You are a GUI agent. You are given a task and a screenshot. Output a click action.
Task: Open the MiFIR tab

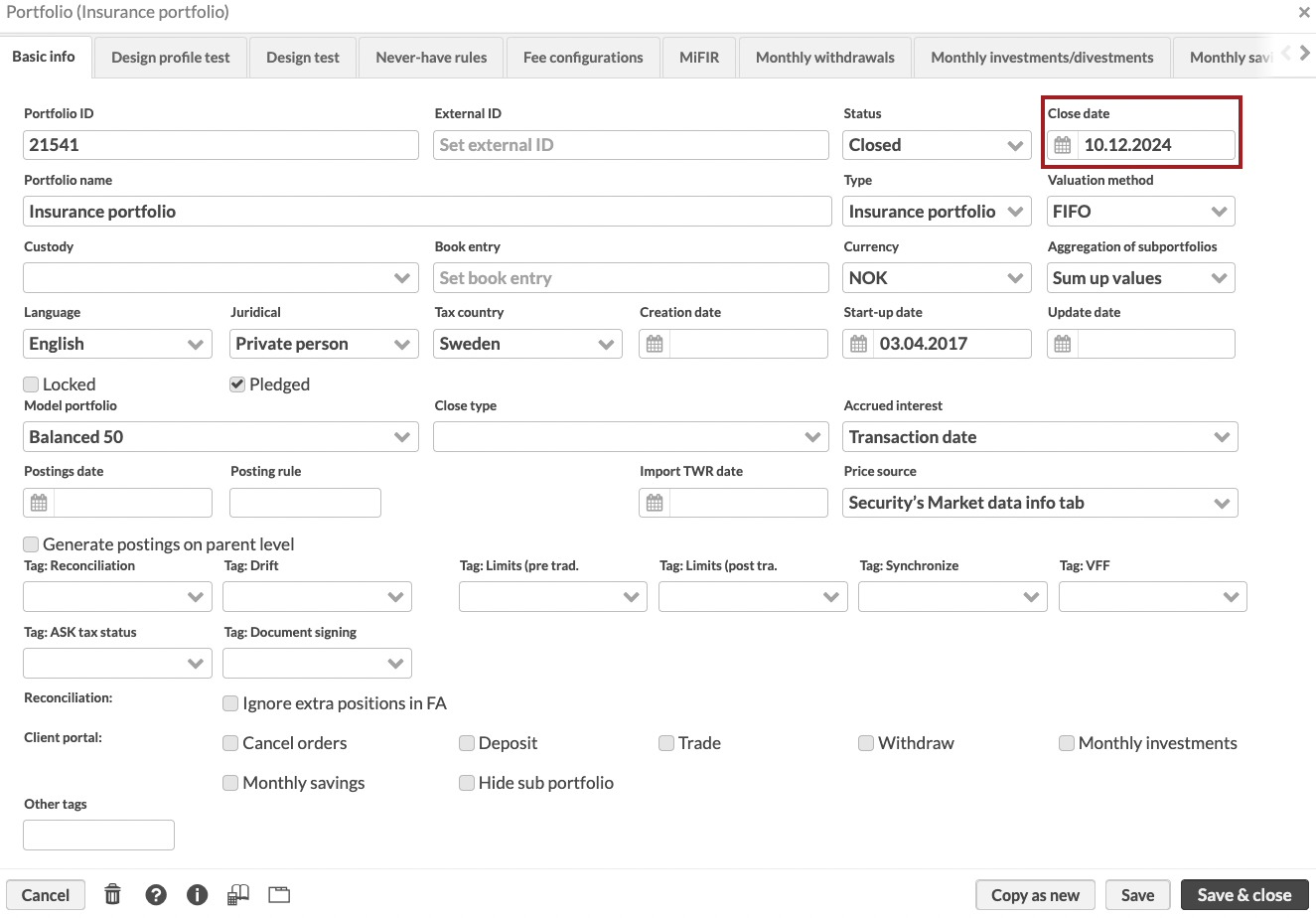click(699, 58)
